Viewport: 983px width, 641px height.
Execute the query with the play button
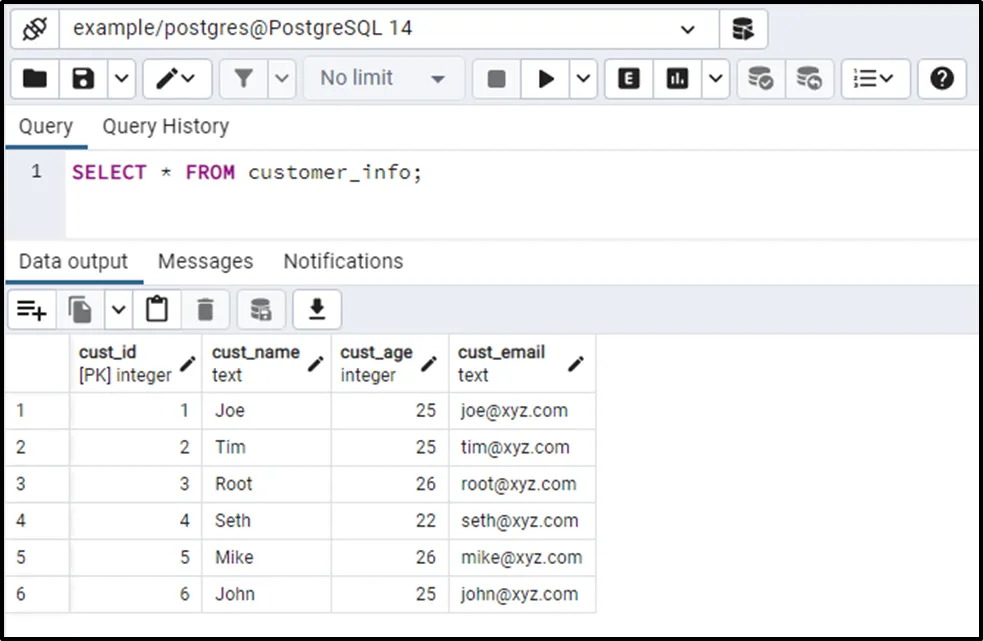pos(546,78)
